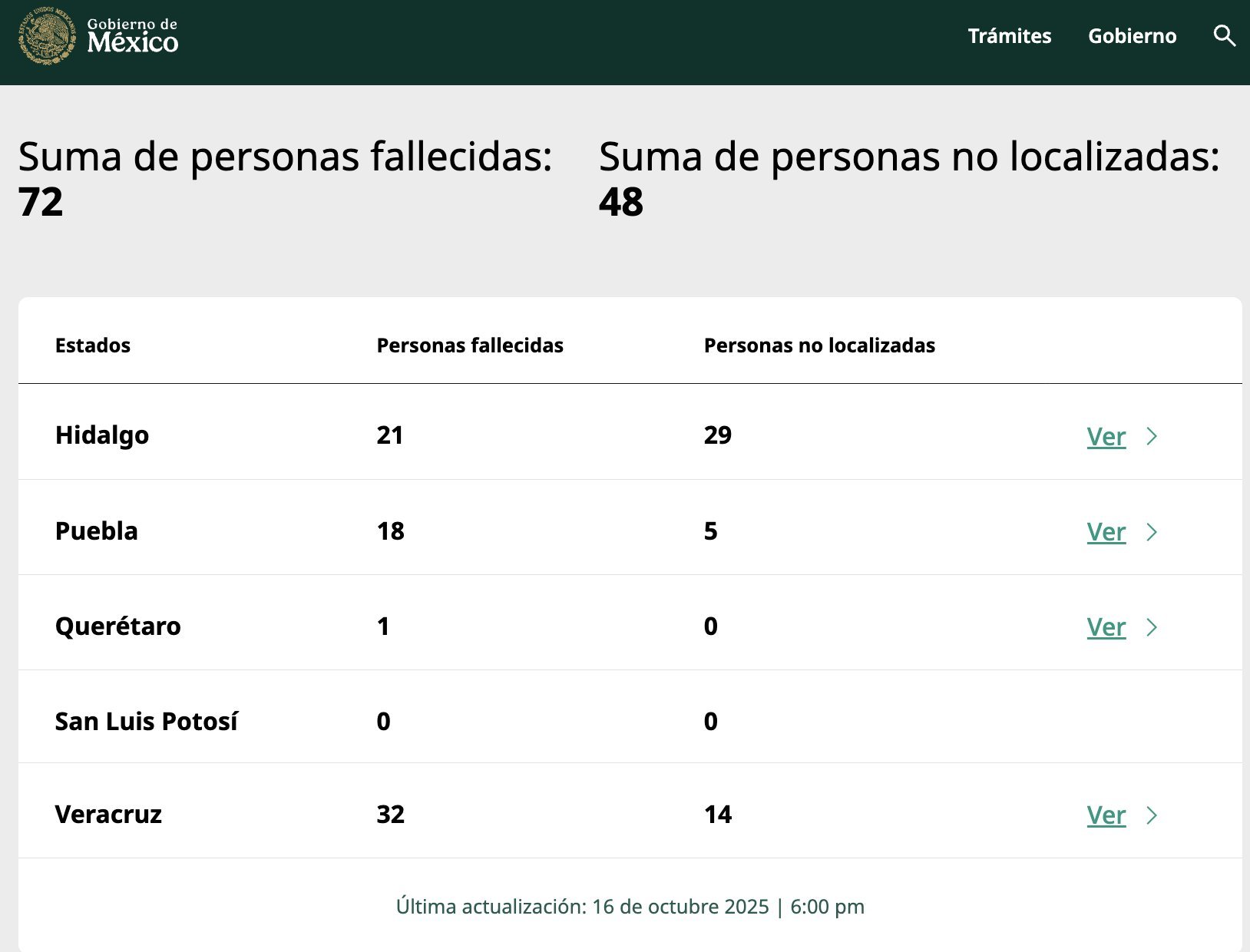Open the Ver link for Hidalgo
The width and height of the screenshot is (1250, 952).
(1106, 437)
